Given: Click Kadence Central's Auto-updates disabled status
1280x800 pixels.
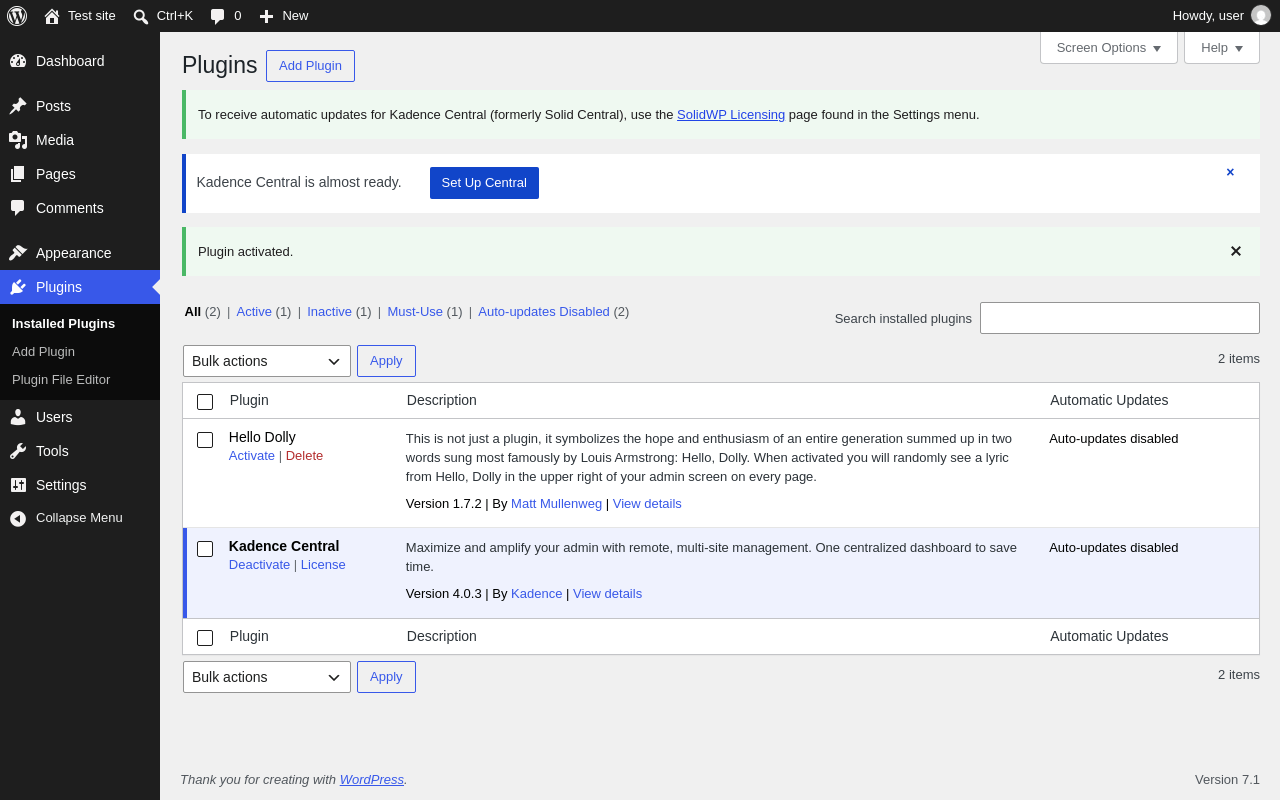Looking at the screenshot, I should tap(1114, 548).
